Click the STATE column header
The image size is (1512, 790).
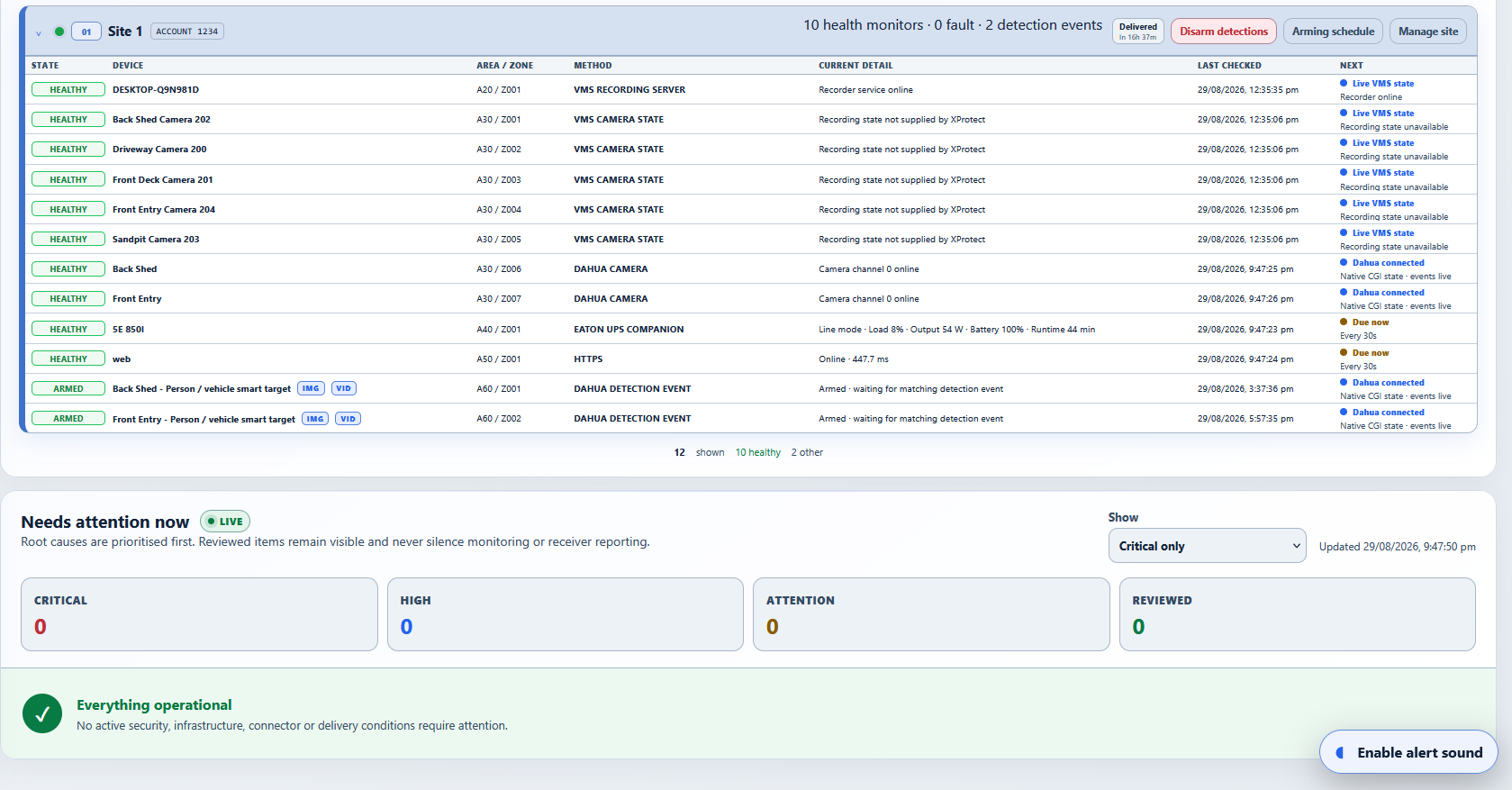coord(45,65)
